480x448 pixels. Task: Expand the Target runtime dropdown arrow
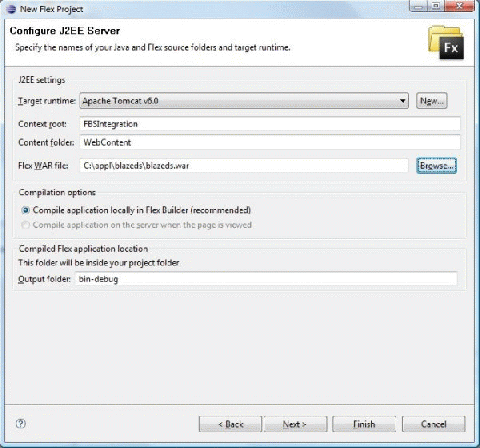point(402,101)
